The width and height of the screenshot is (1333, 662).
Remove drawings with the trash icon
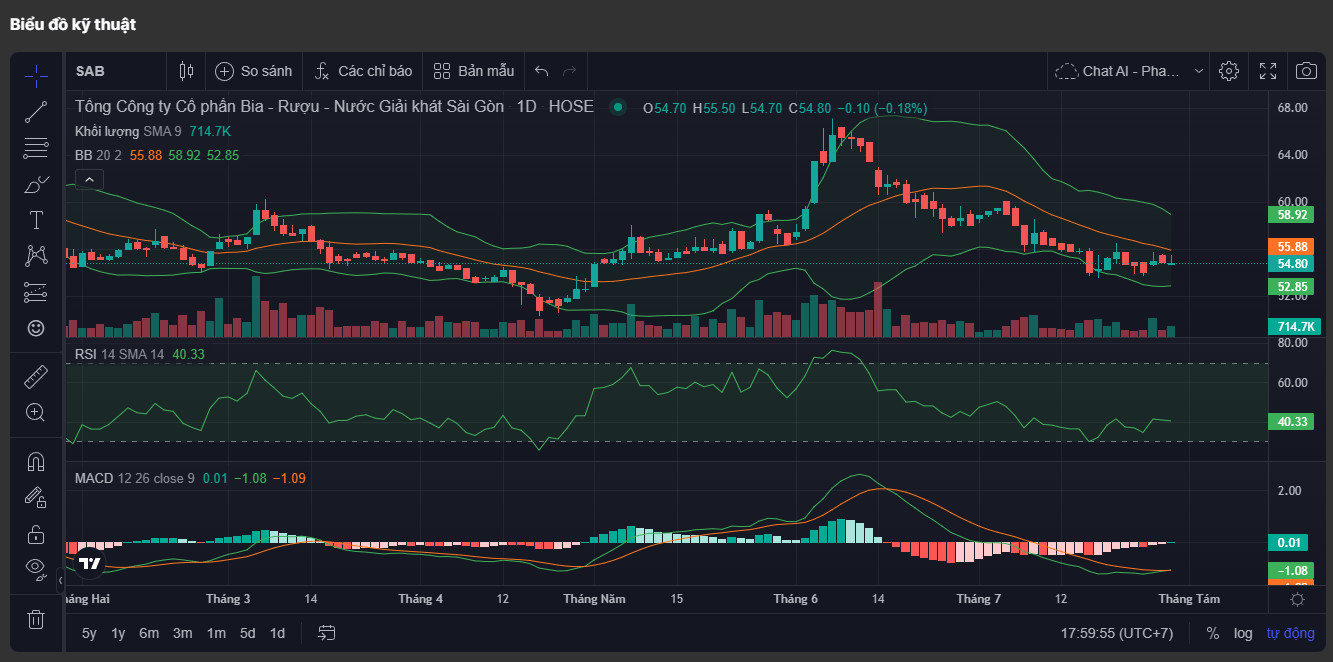pos(36,619)
